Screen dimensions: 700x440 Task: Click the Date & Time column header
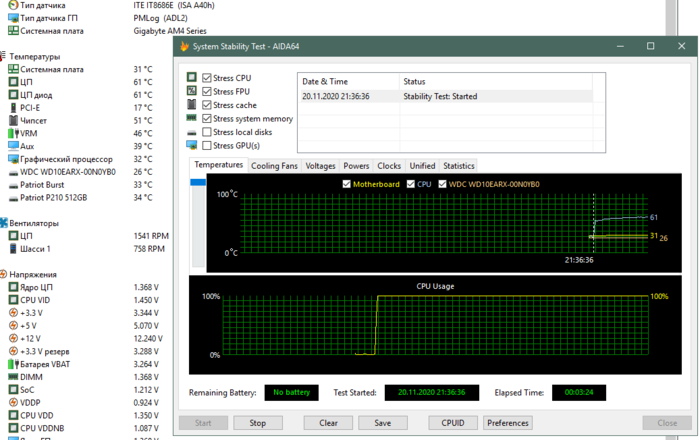point(348,82)
